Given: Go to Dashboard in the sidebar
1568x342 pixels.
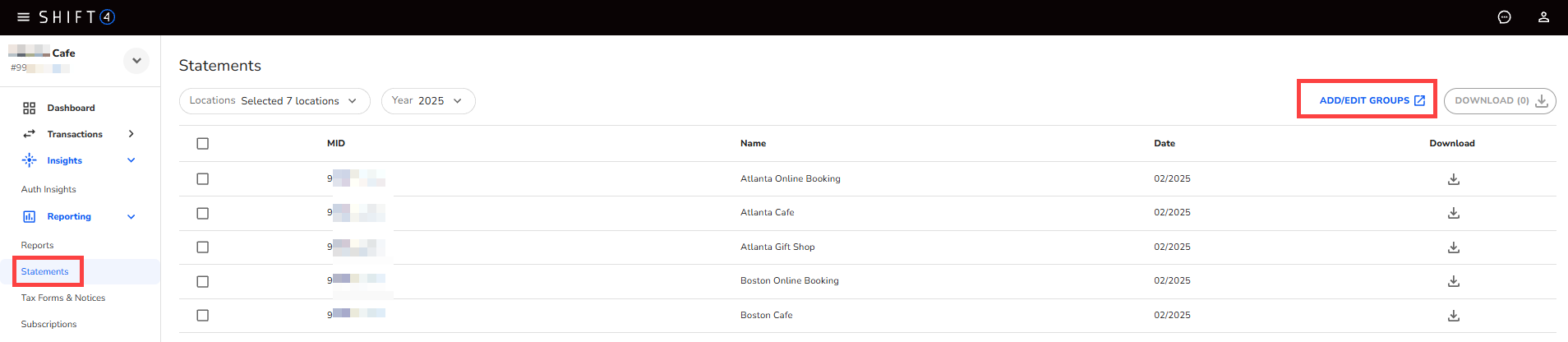Looking at the screenshot, I should (x=71, y=109).
